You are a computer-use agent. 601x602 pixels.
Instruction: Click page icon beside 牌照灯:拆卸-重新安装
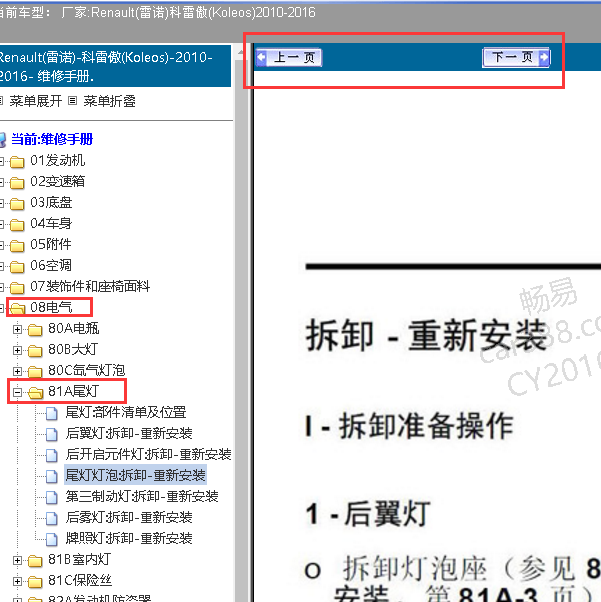[51, 539]
